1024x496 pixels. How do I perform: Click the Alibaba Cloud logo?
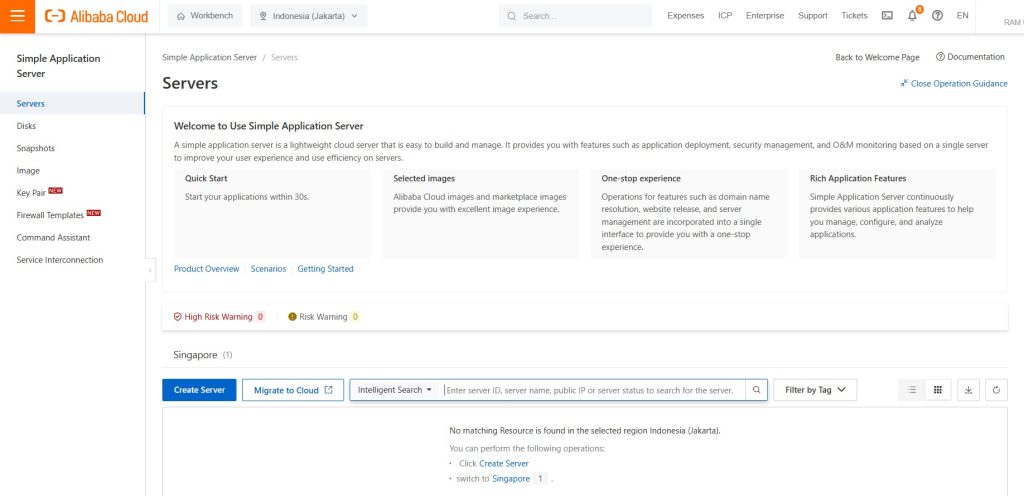[x=96, y=16]
